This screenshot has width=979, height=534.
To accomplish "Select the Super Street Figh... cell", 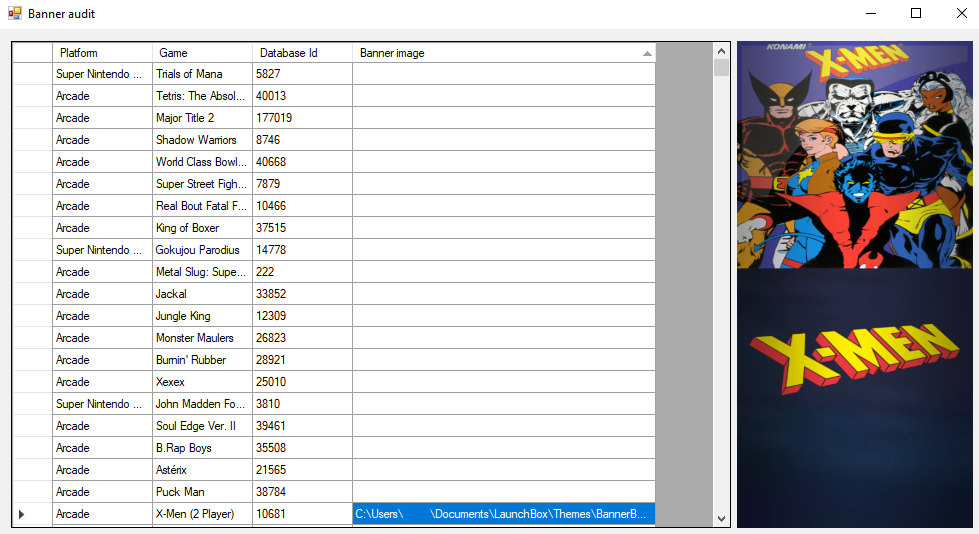I will 202,184.
